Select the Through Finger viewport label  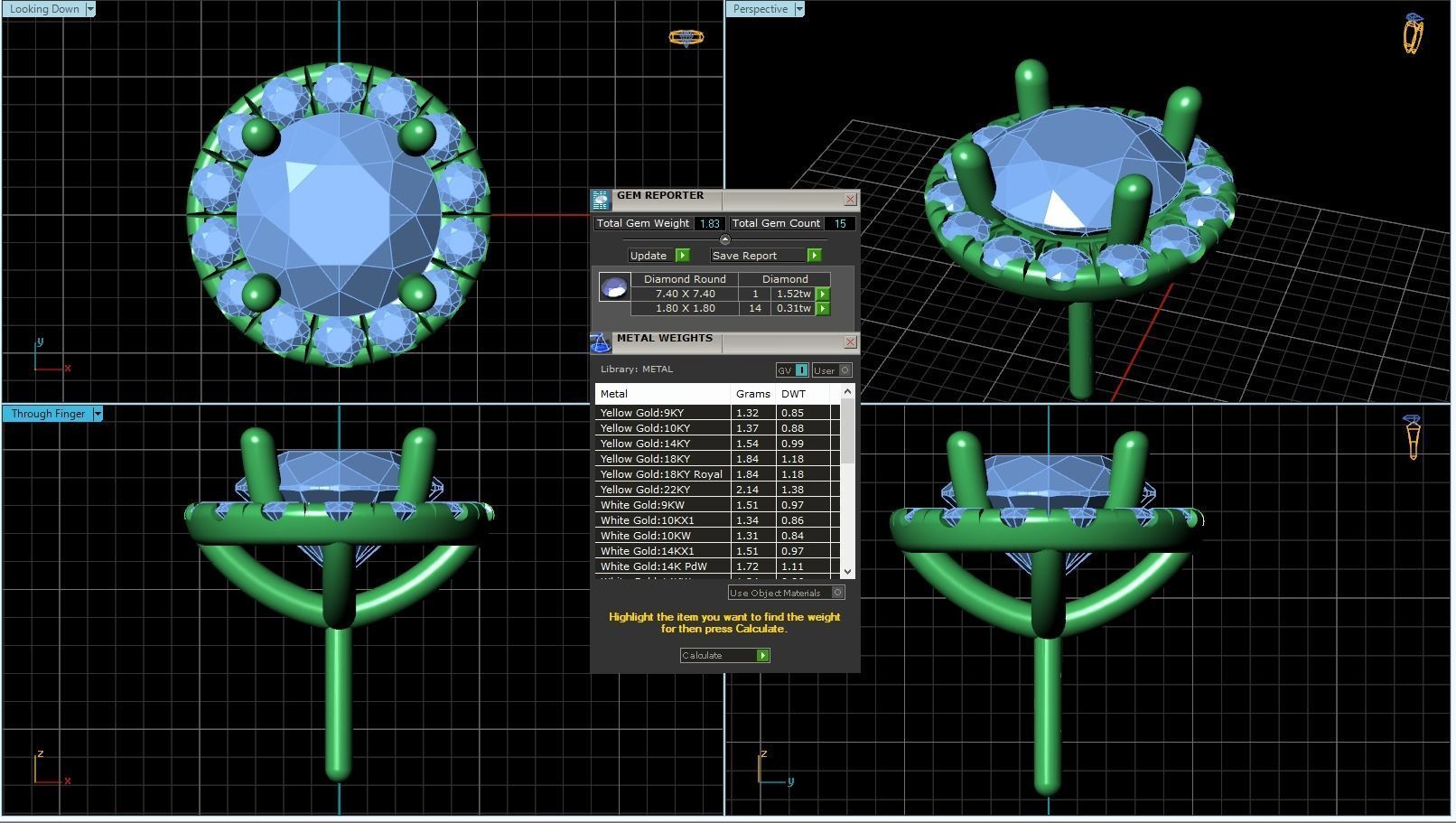tap(48, 414)
